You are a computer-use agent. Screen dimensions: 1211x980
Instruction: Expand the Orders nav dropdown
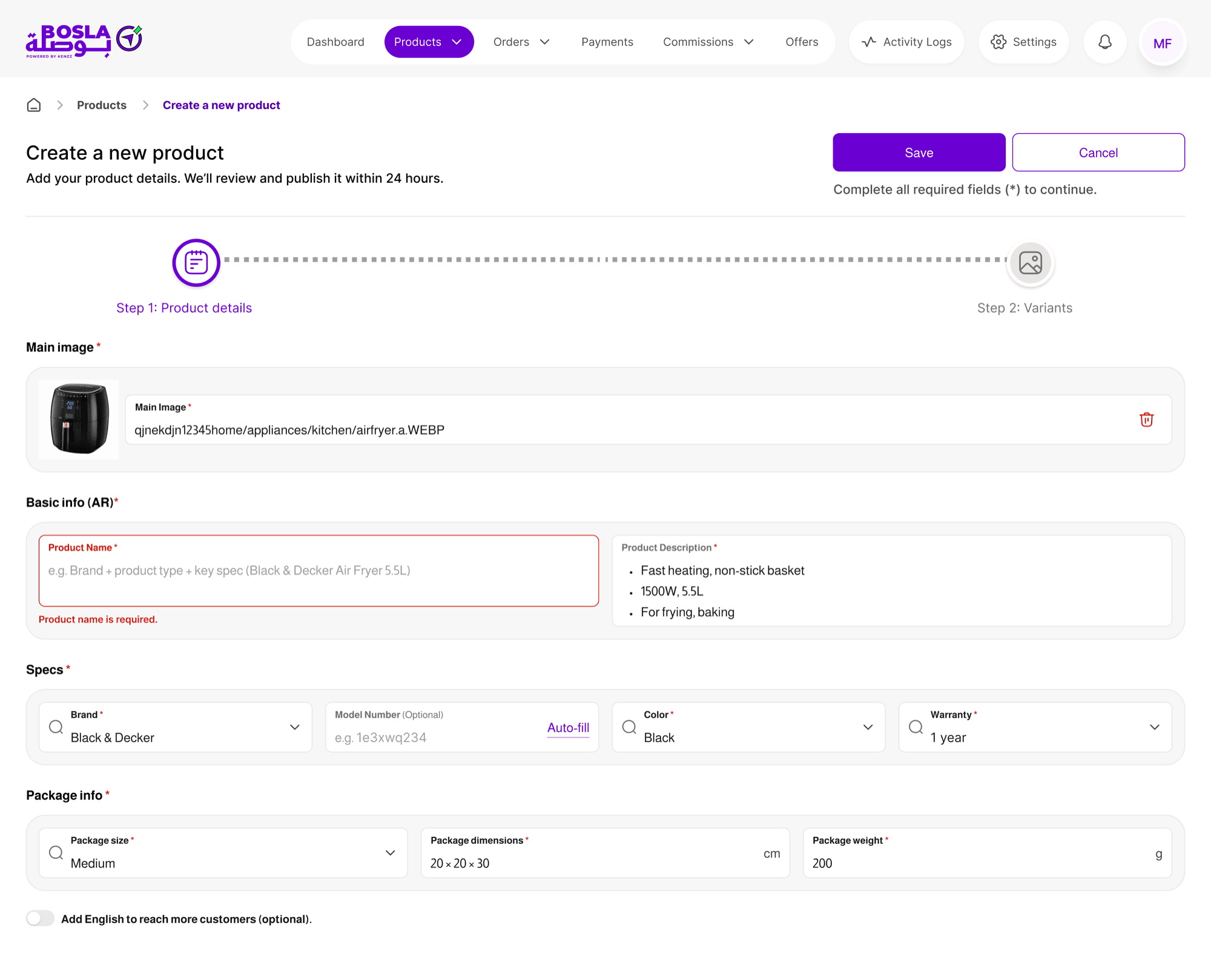[544, 42]
